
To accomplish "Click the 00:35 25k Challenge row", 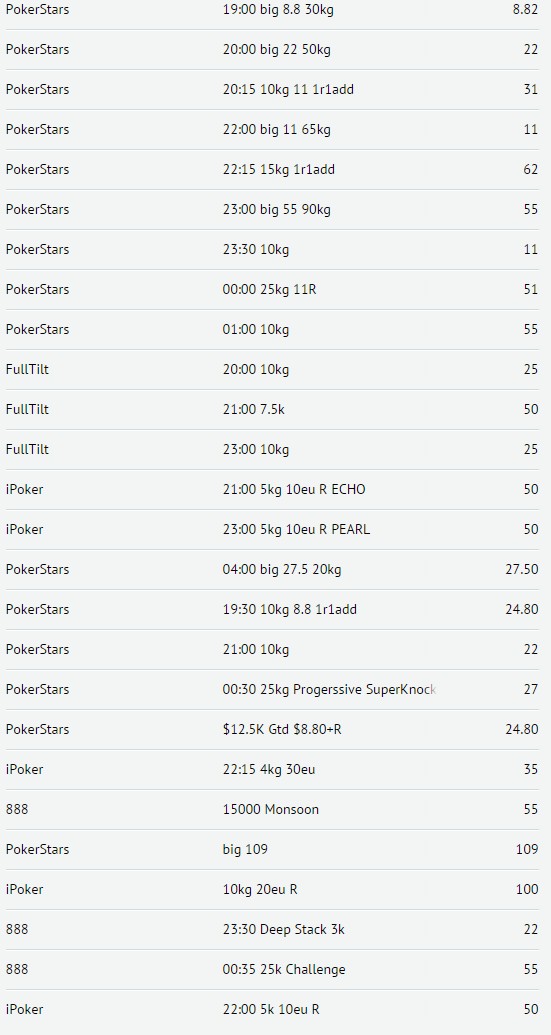I will click(x=272, y=969).
